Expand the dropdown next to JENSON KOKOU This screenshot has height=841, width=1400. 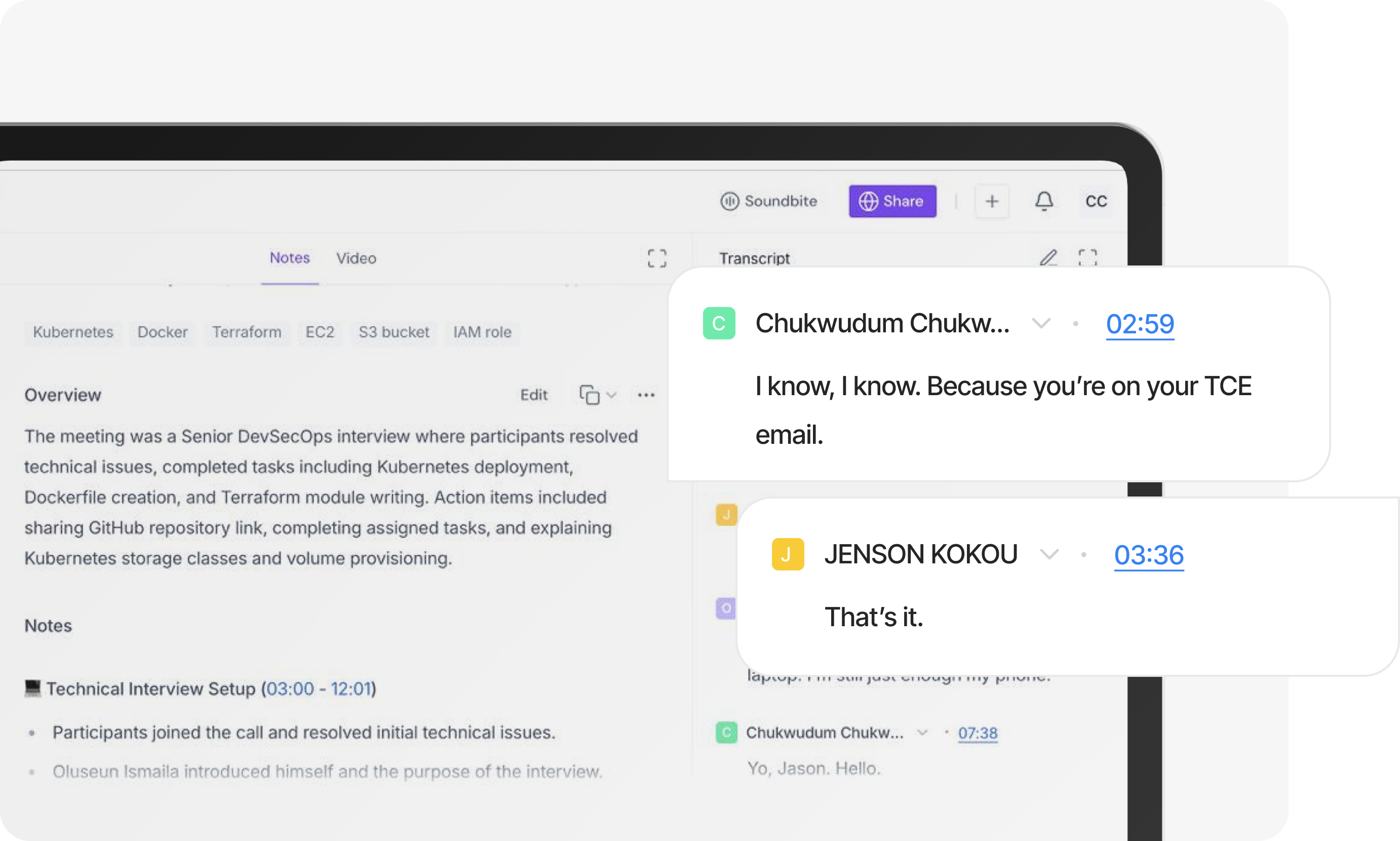[1049, 554]
